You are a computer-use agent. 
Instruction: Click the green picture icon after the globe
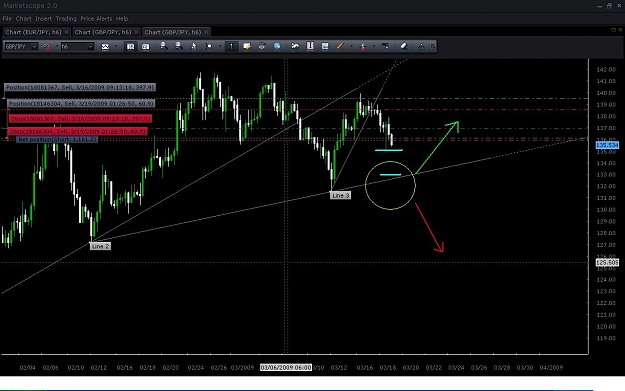(x=295, y=47)
